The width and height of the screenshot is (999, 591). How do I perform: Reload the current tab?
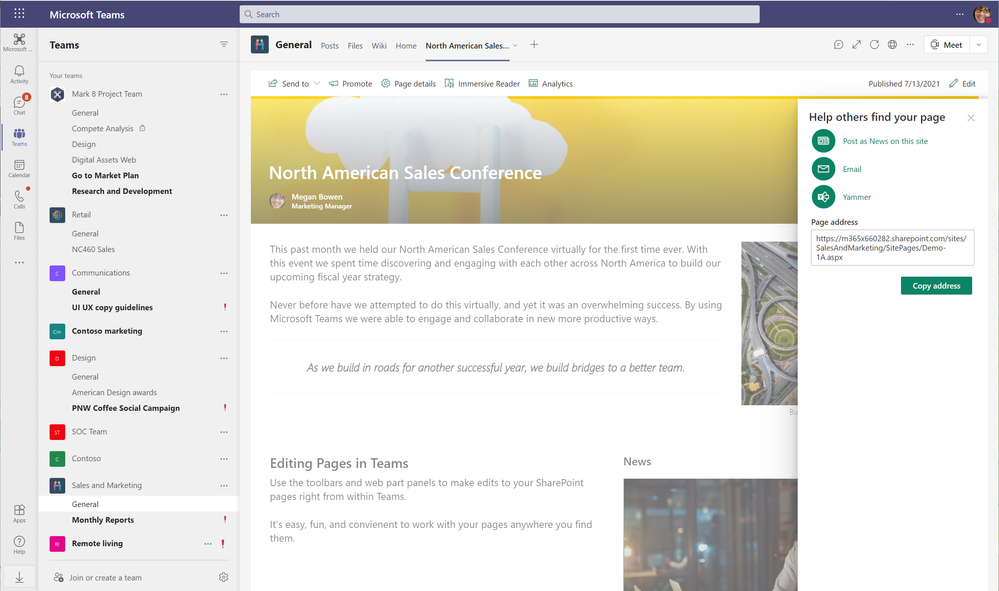click(x=874, y=45)
